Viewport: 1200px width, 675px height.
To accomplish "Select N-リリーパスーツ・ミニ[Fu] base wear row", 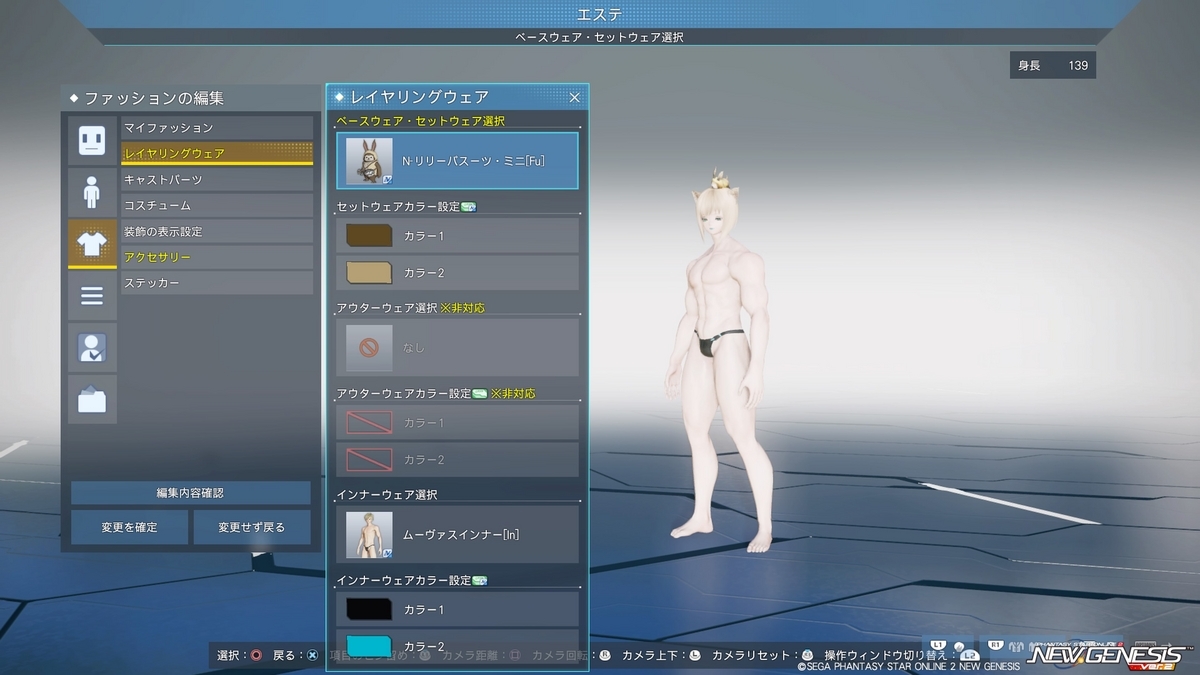I will (457, 161).
